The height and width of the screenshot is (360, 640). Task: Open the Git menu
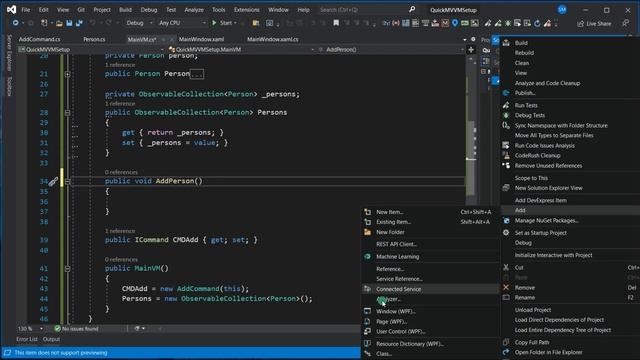(81, 9)
